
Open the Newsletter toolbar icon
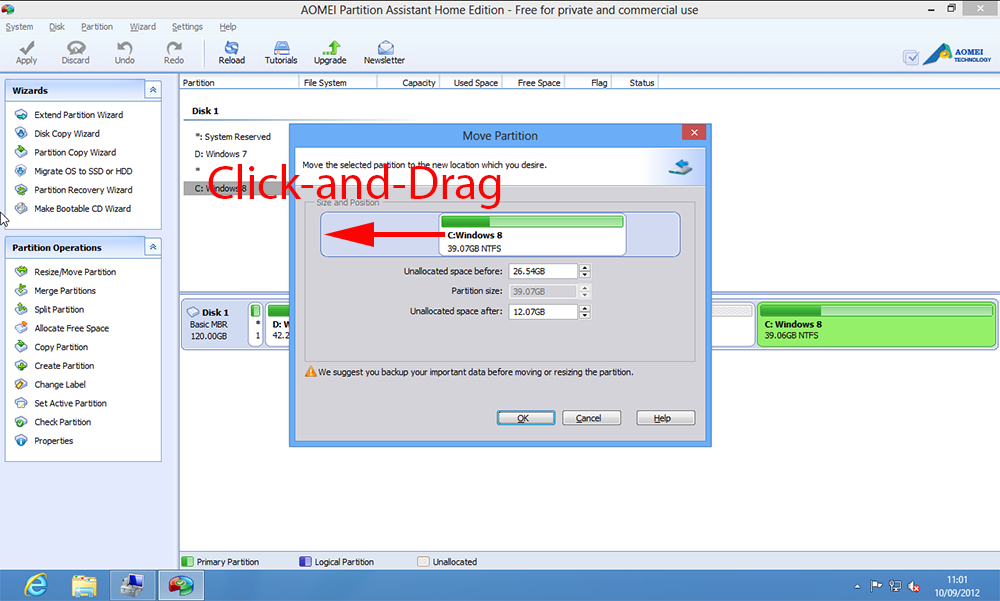[x=384, y=52]
